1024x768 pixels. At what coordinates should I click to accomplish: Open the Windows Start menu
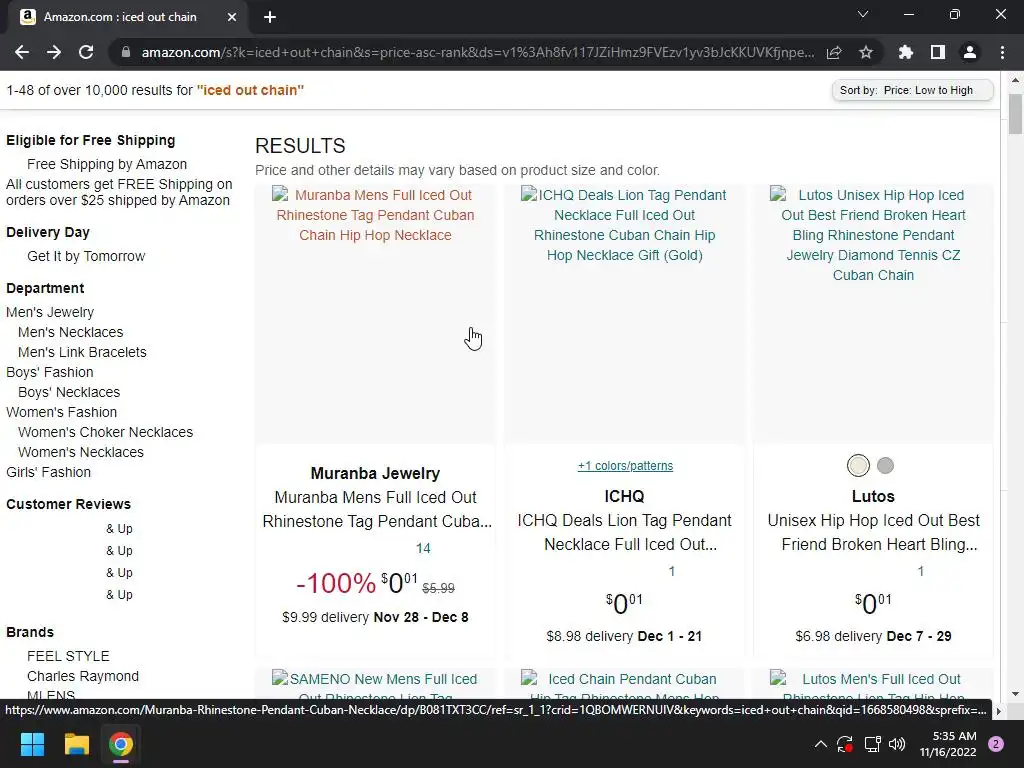32,744
